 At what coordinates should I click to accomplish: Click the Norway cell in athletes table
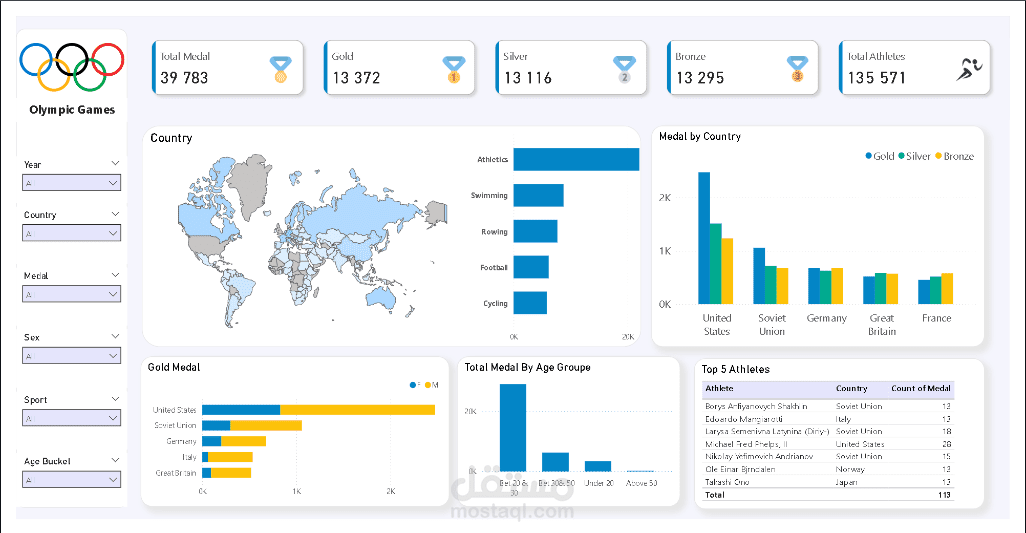[x=849, y=469]
